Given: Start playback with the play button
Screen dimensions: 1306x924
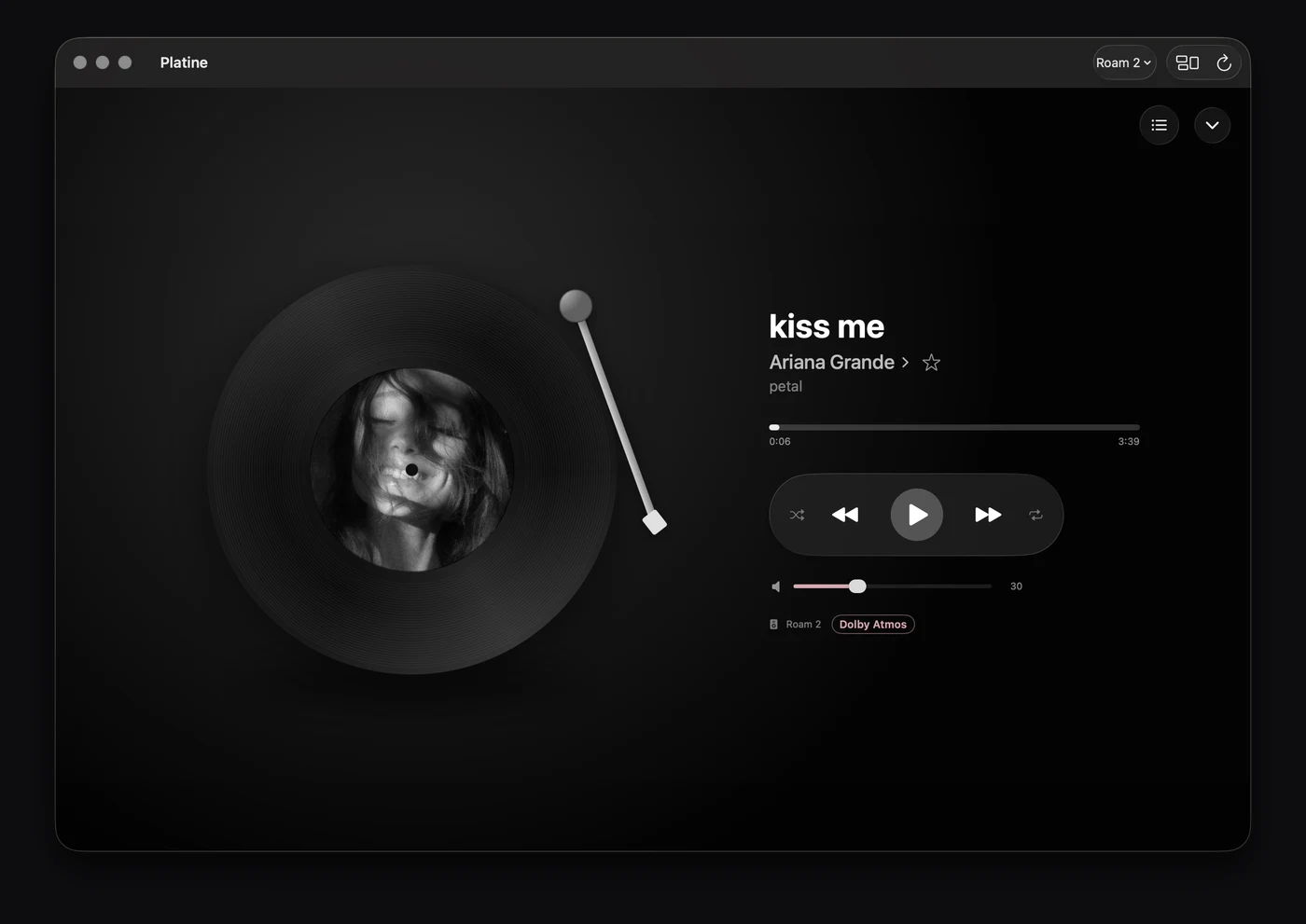Looking at the screenshot, I should coord(917,515).
